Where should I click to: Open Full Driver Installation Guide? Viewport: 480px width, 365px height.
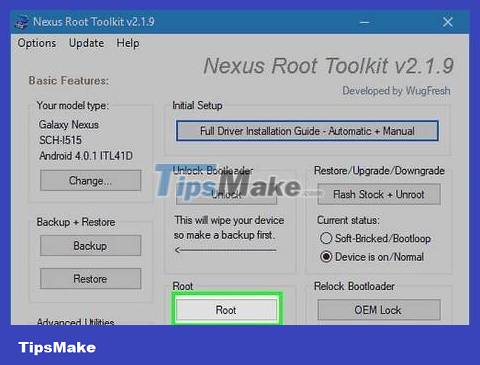point(307,131)
